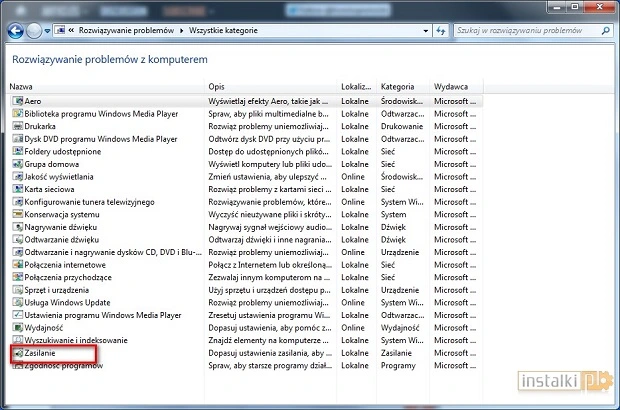Click the Nagrywanie dźwięku icon
620x410 pixels.
click(x=16, y=227)
